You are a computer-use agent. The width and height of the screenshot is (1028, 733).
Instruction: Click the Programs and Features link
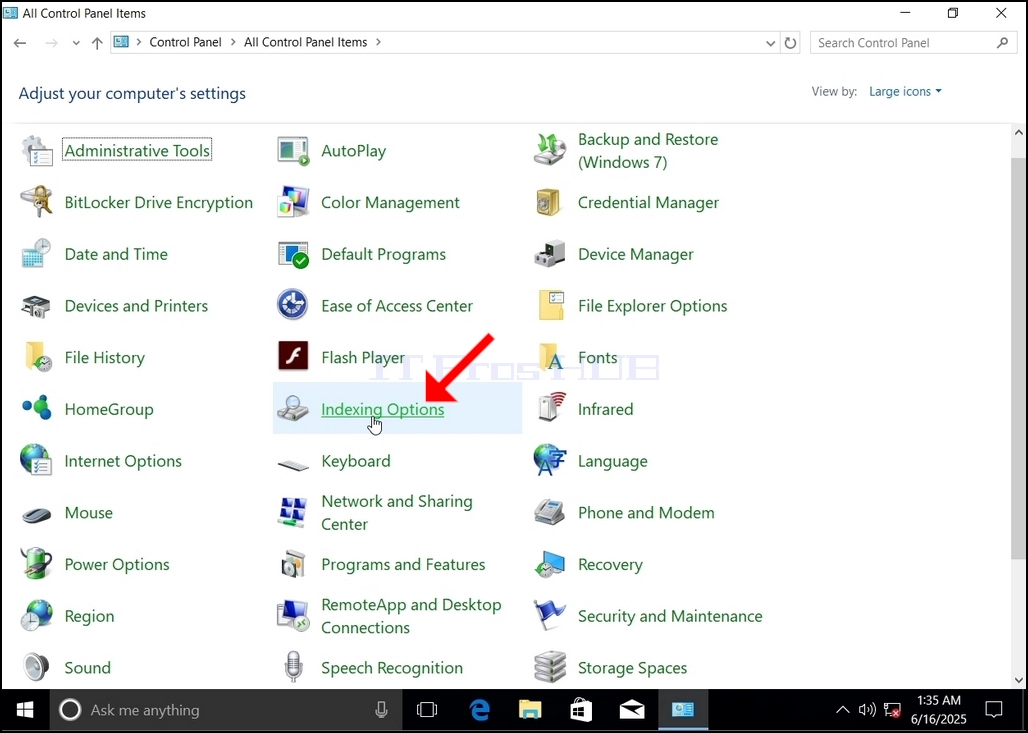403,565
